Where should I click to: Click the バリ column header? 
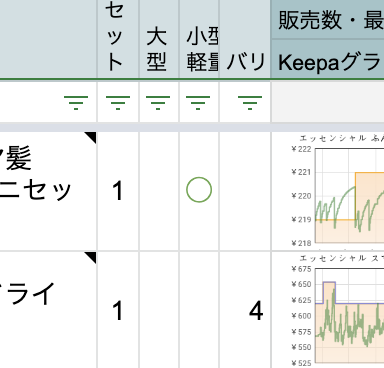[x=245, y=39]
